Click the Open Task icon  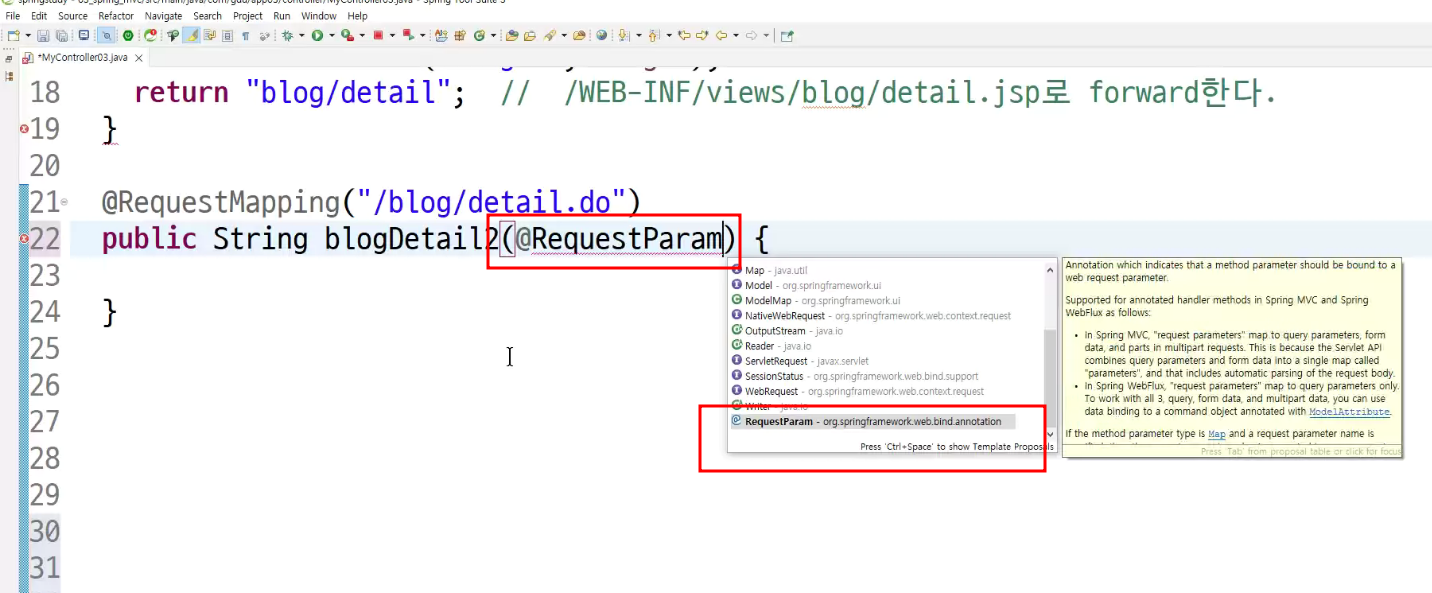(x=530, y=35)
